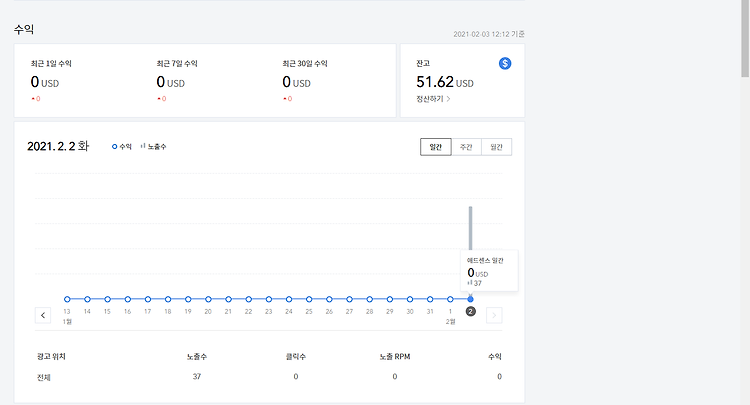Select chart point for day 22
This screenshot has width=750, height=405.
tap(248, 299)
